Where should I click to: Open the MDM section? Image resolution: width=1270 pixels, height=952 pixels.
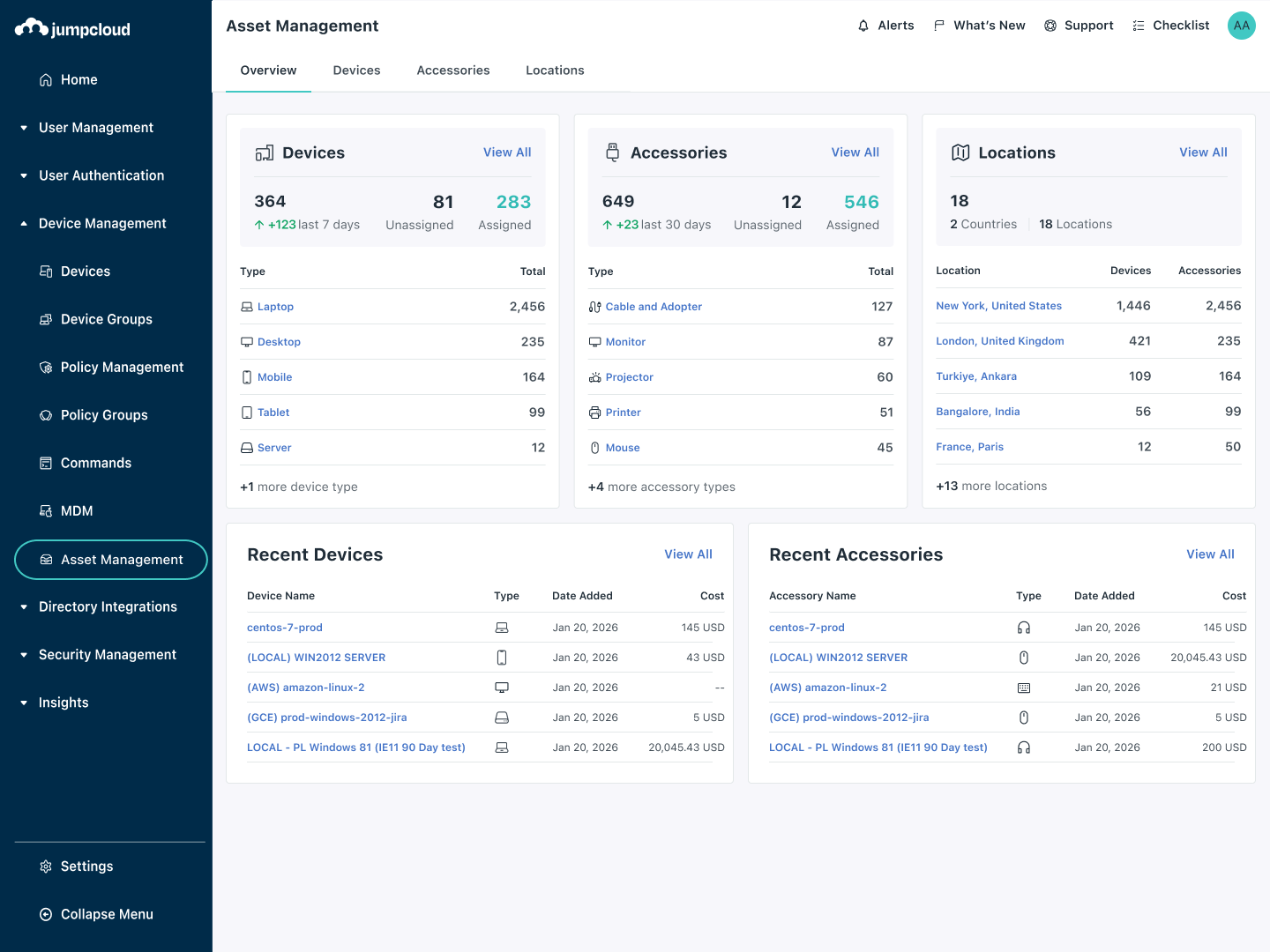point(77,510)
